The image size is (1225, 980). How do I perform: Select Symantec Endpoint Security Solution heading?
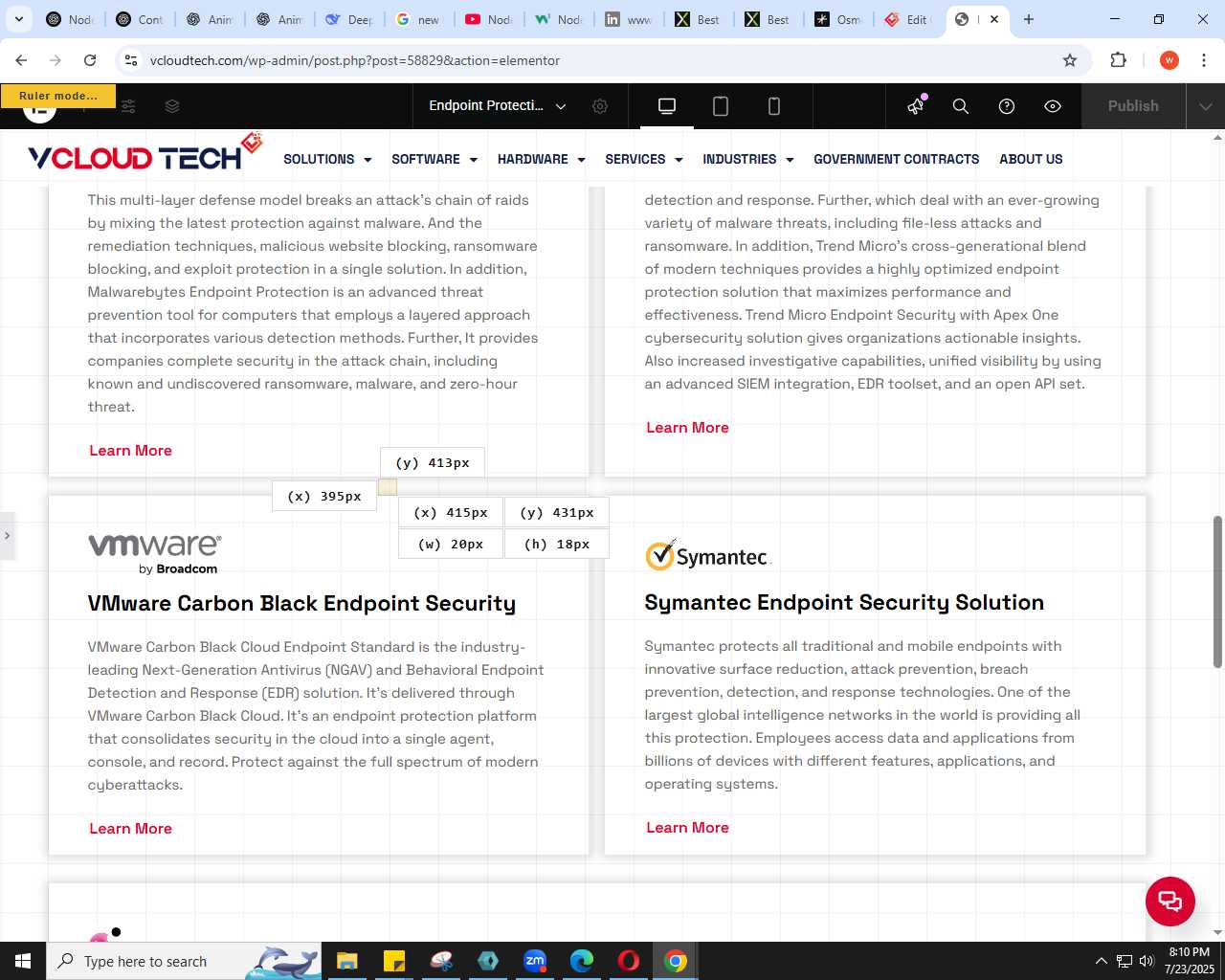coord(844,603)
